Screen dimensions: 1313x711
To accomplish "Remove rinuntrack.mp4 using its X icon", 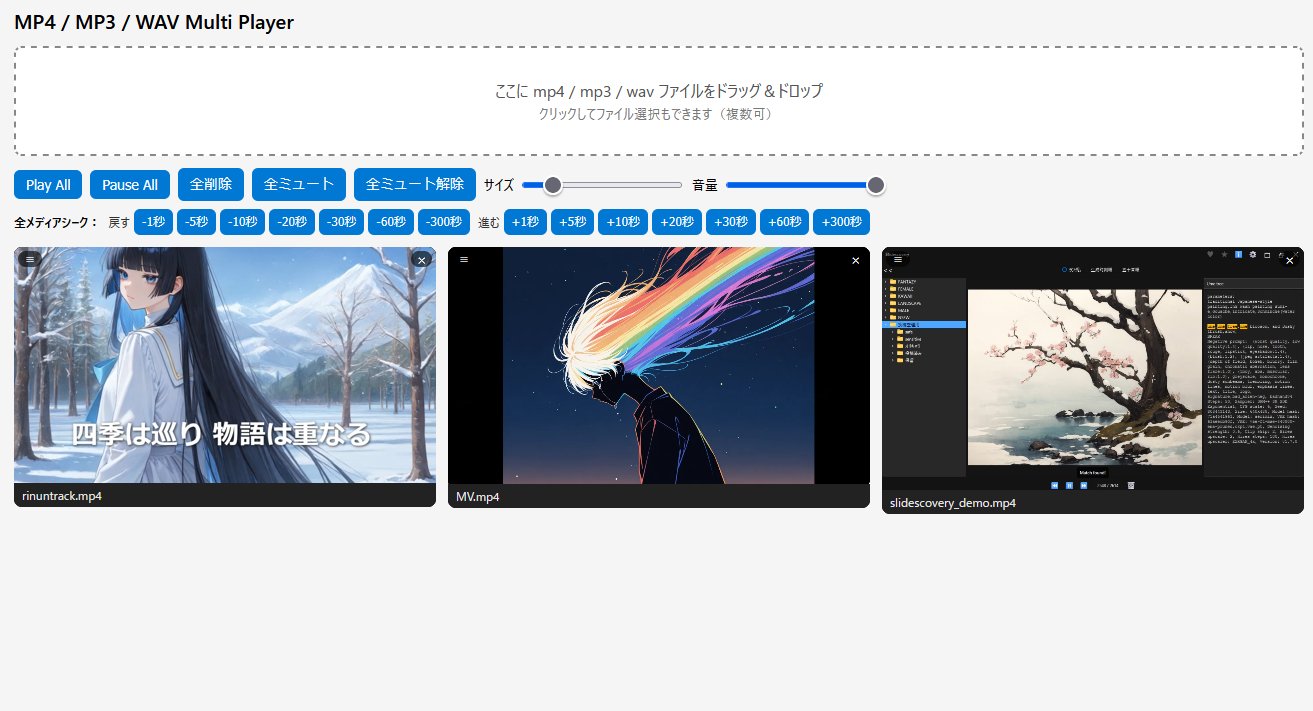I will (420, 259).
